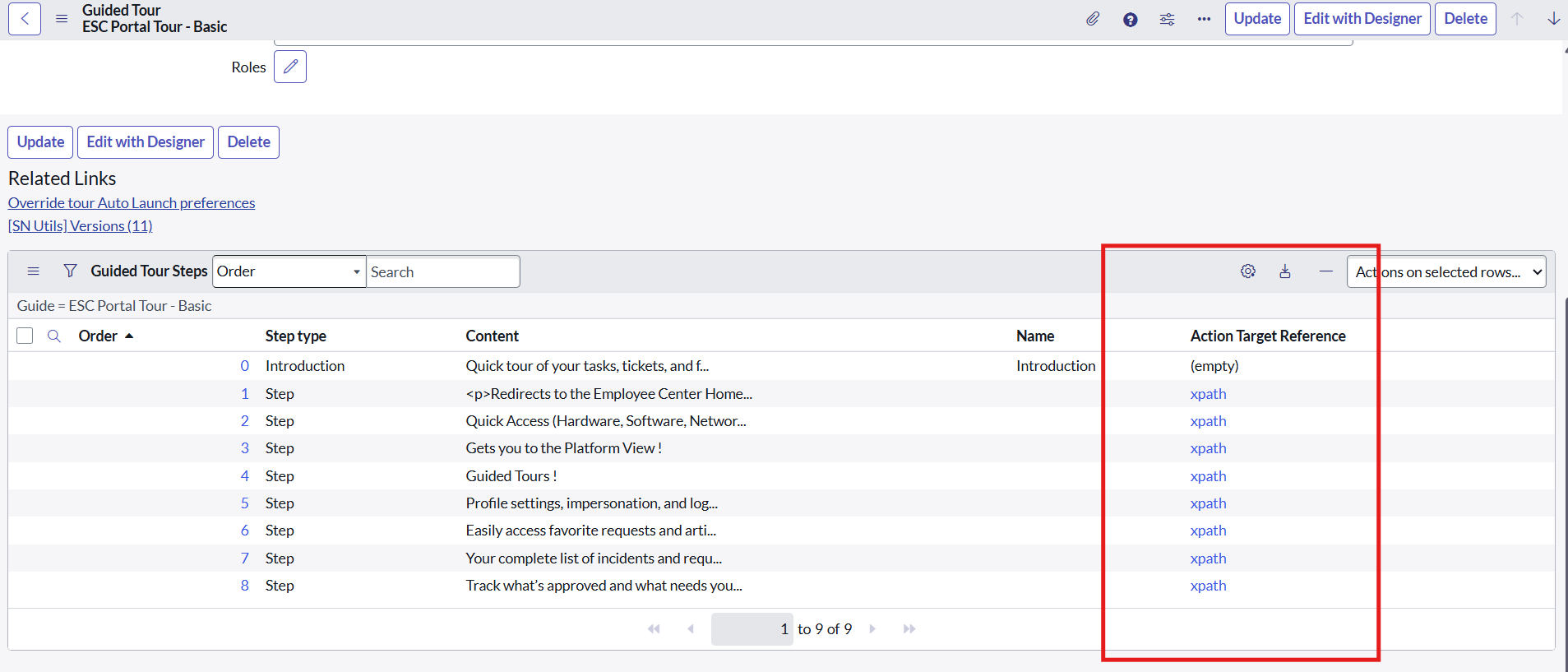Open Override tour Auto Launch preferences link
The width and height of the screenshot is (1568, 672).
[132, 203]
